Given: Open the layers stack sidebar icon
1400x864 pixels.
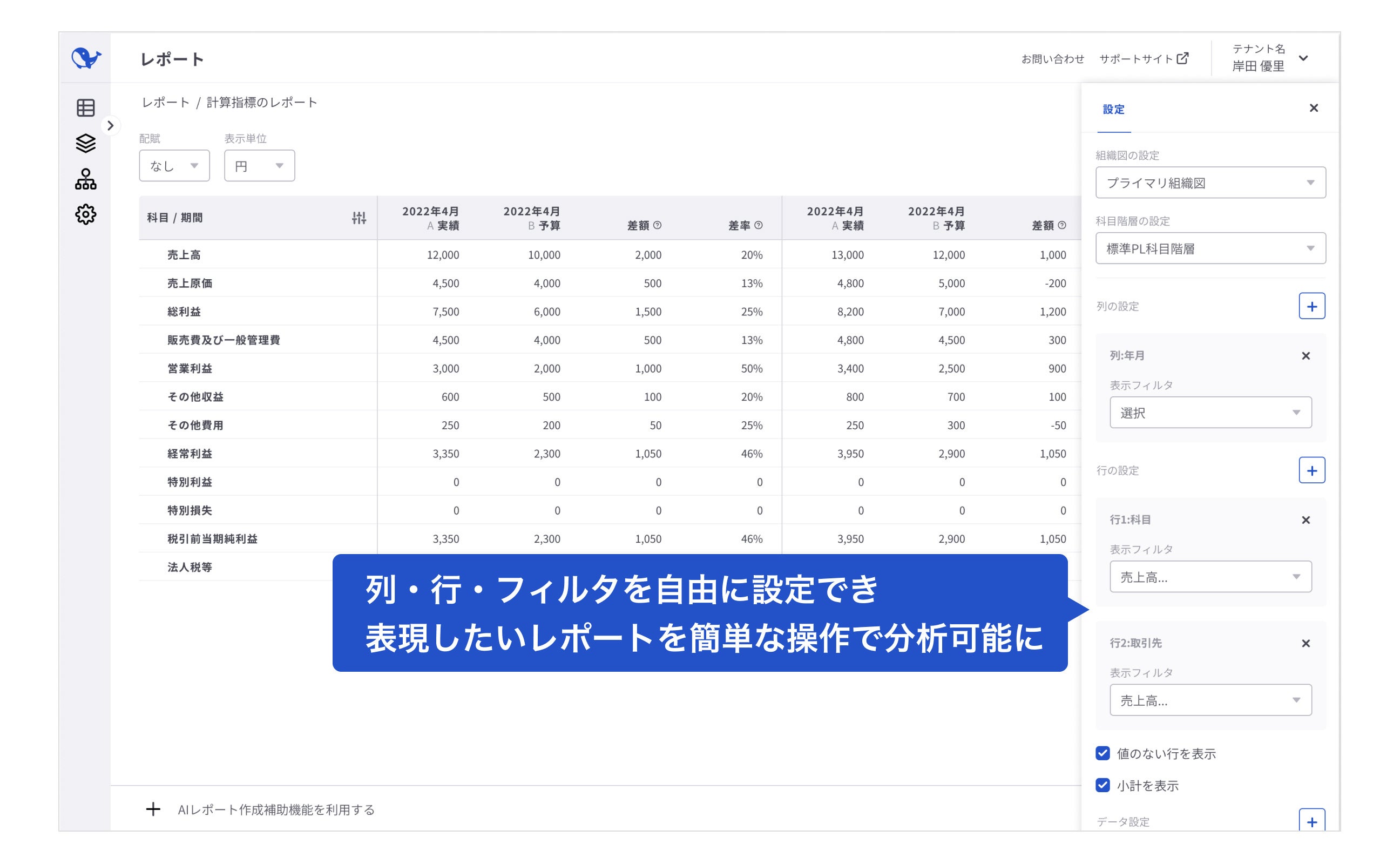Looking at the screenshot, I should pyautogui.click(x=86, y=144).
